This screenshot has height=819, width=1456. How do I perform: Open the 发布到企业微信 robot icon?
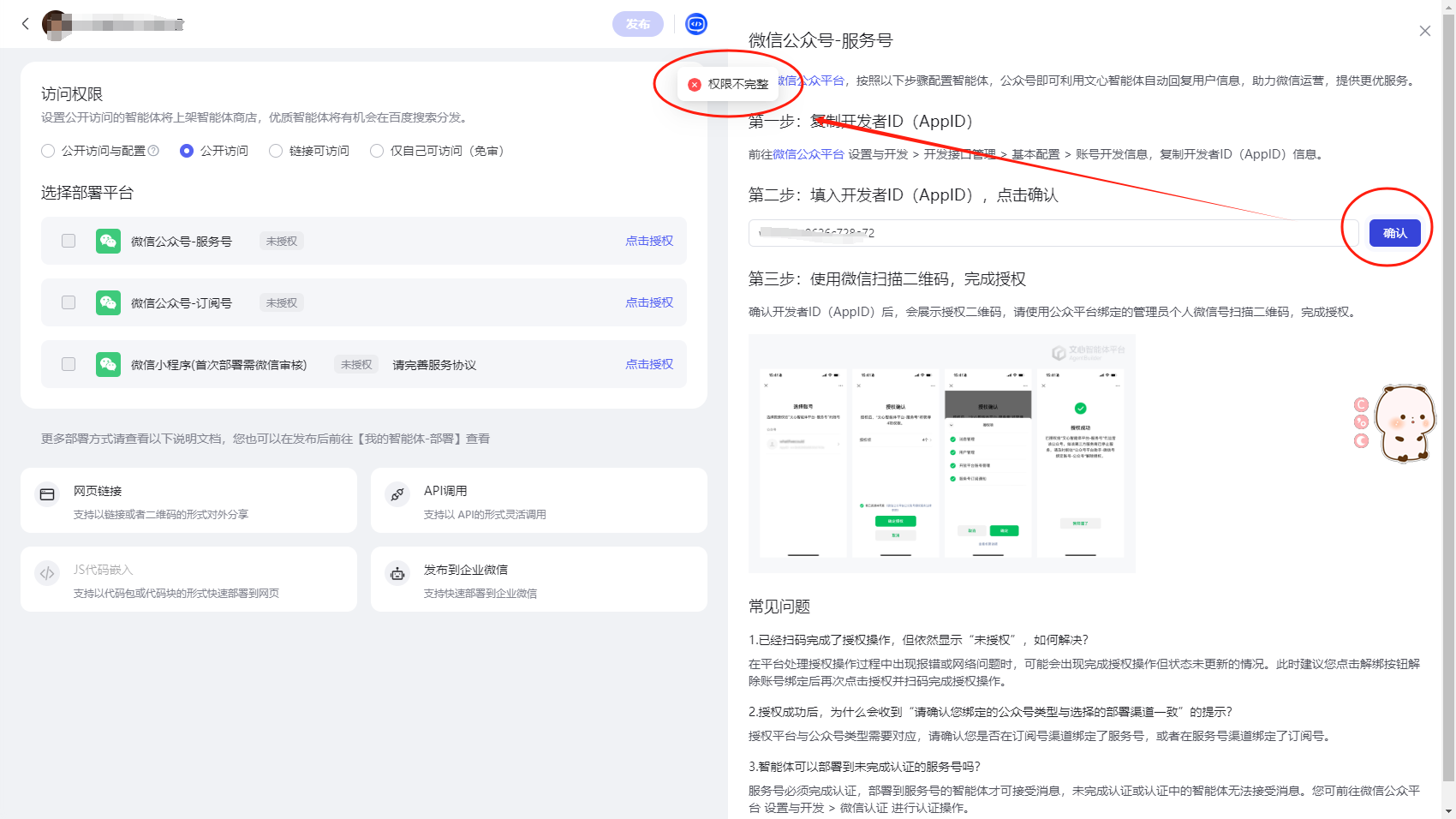[397, 573]
